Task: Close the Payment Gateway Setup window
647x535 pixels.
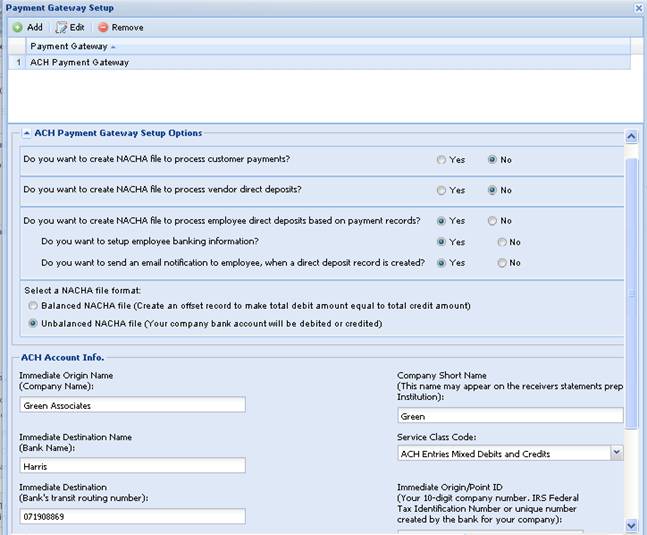Action: coord(638,7)
